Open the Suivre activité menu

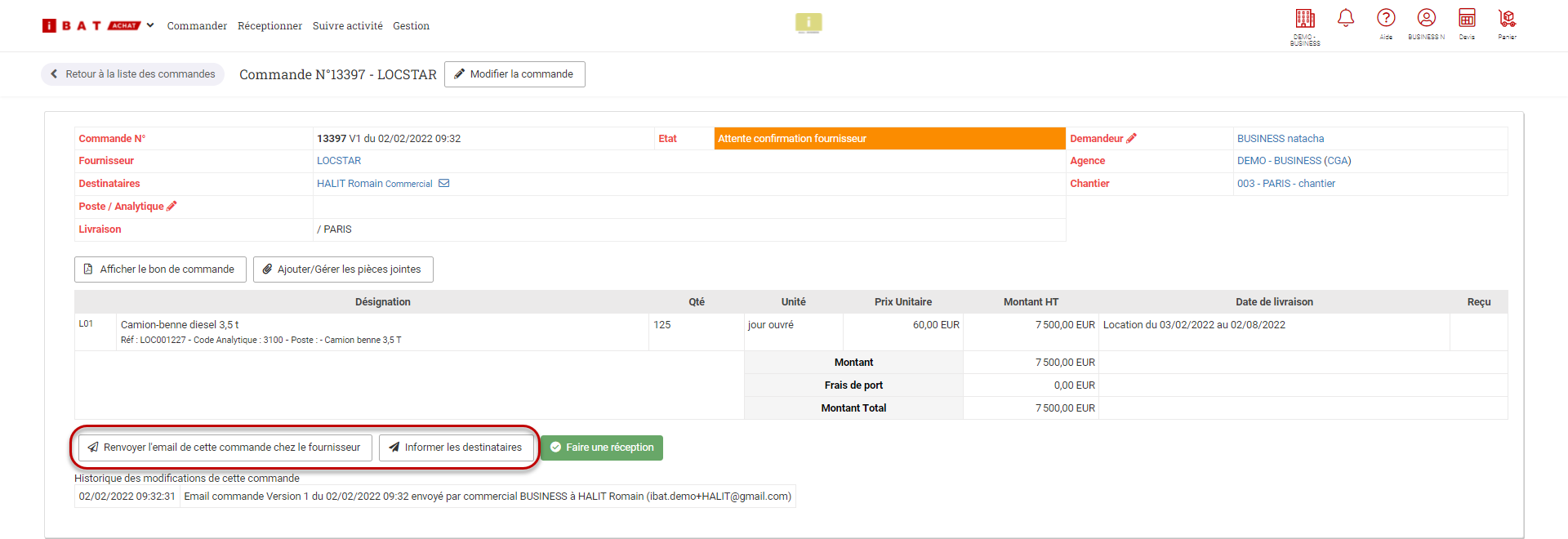click(x=347, y=26)
